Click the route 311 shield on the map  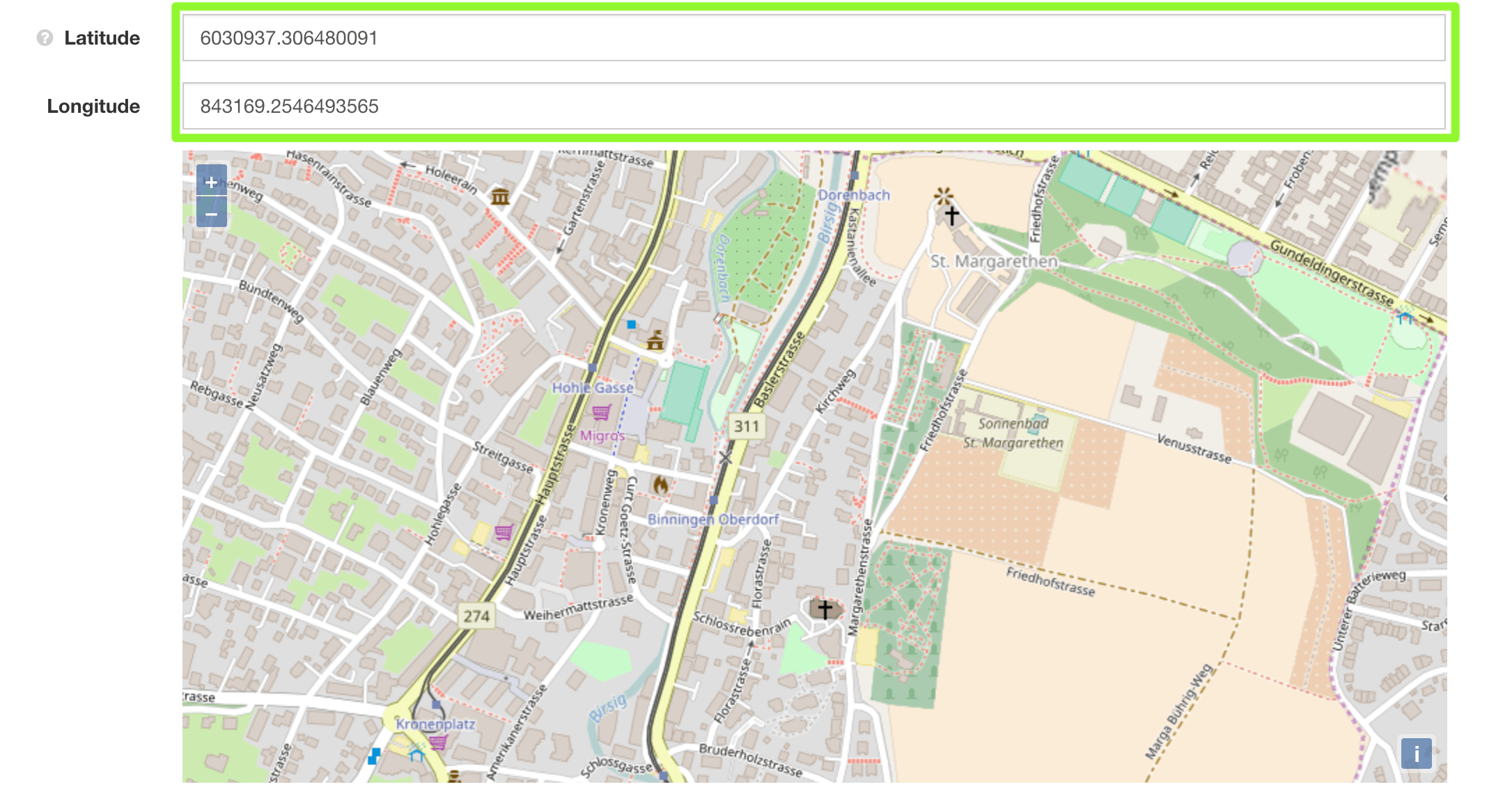pyautogui.click(x=746, y=426)
